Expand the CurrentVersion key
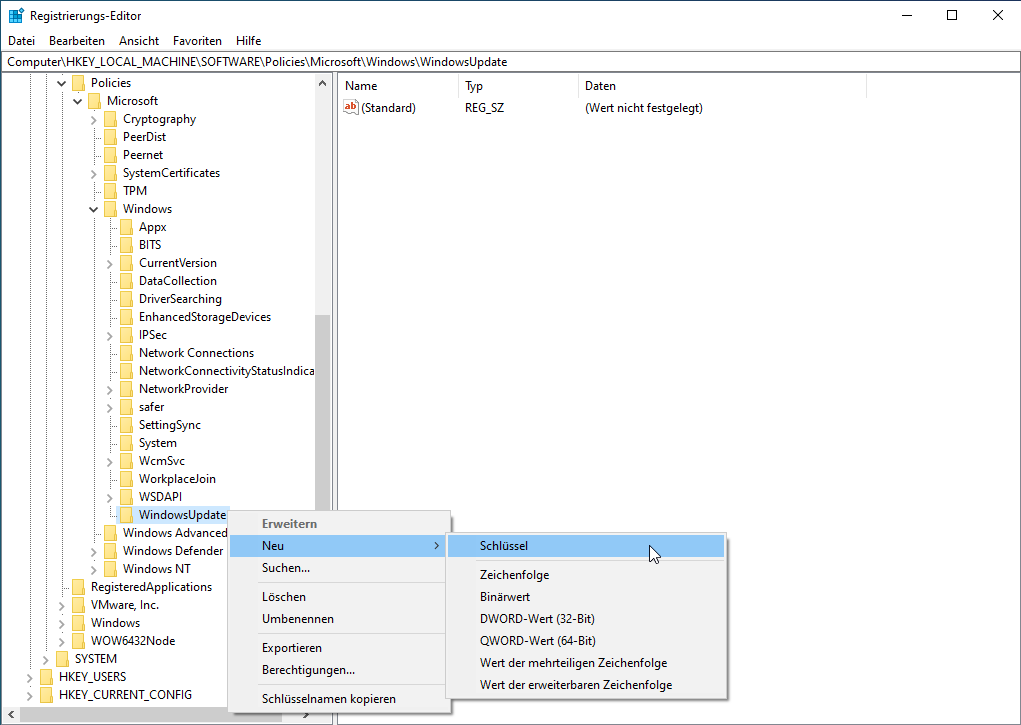Screen dimensions: 1021x725 point(109,264)
